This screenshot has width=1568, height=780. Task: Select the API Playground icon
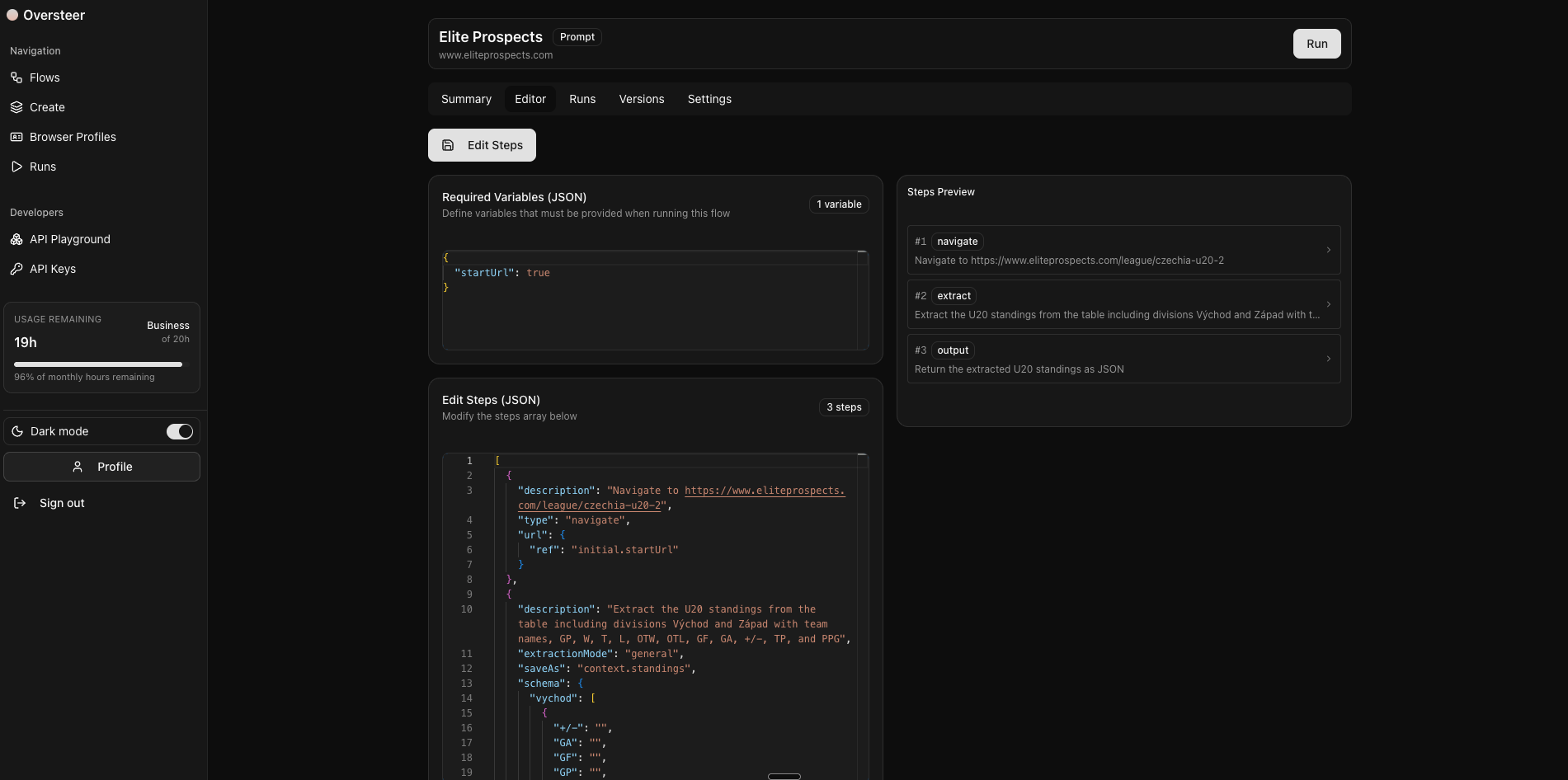[15, 239]
